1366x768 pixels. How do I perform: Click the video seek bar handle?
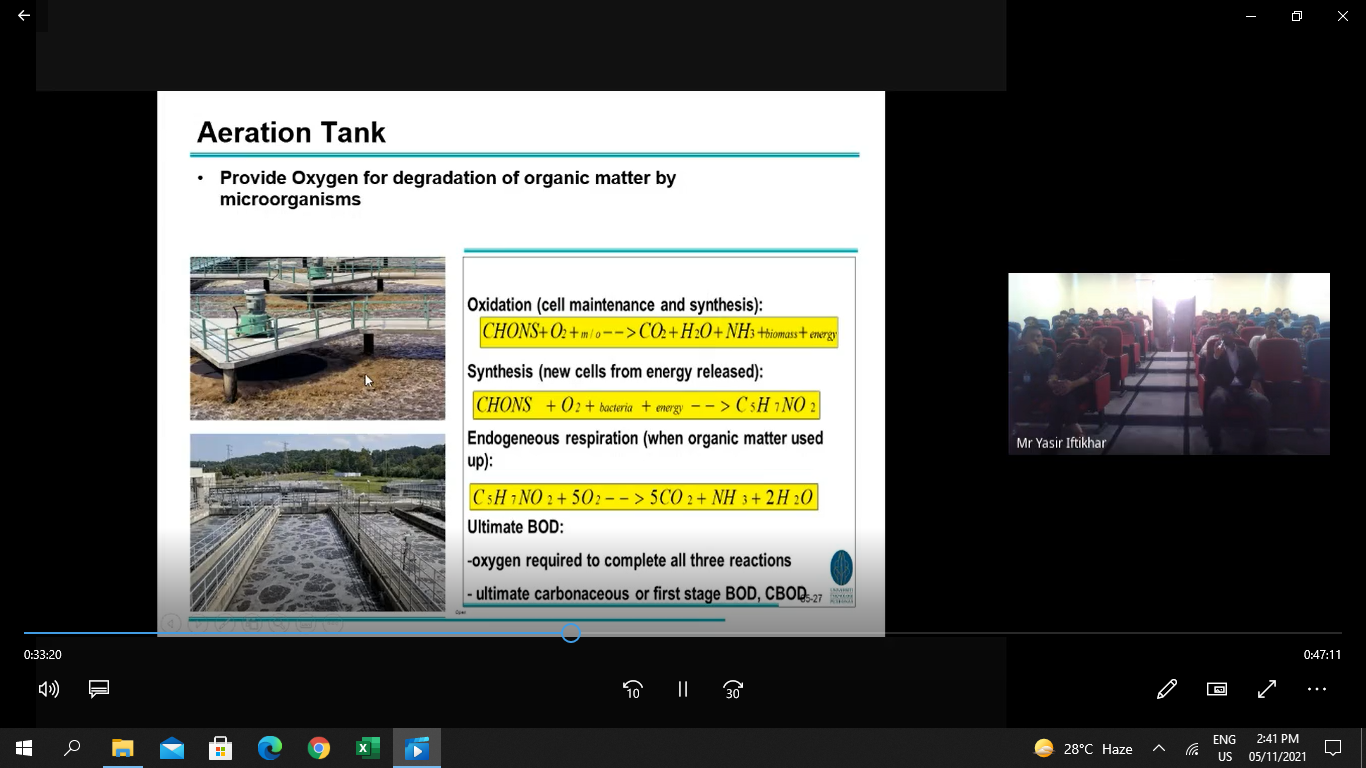point(571,633)
